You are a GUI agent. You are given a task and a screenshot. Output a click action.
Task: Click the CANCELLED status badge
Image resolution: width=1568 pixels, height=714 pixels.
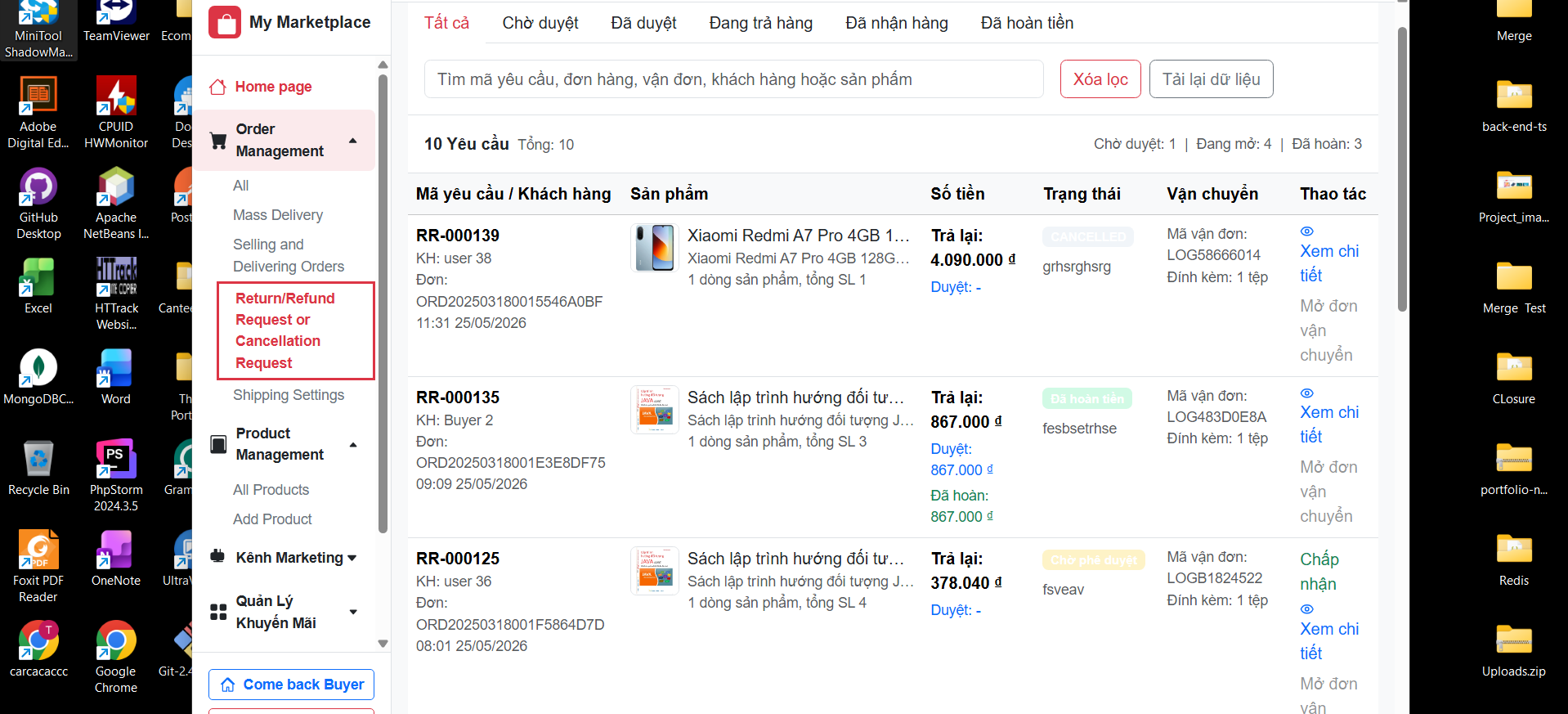tap(1088, 236)
